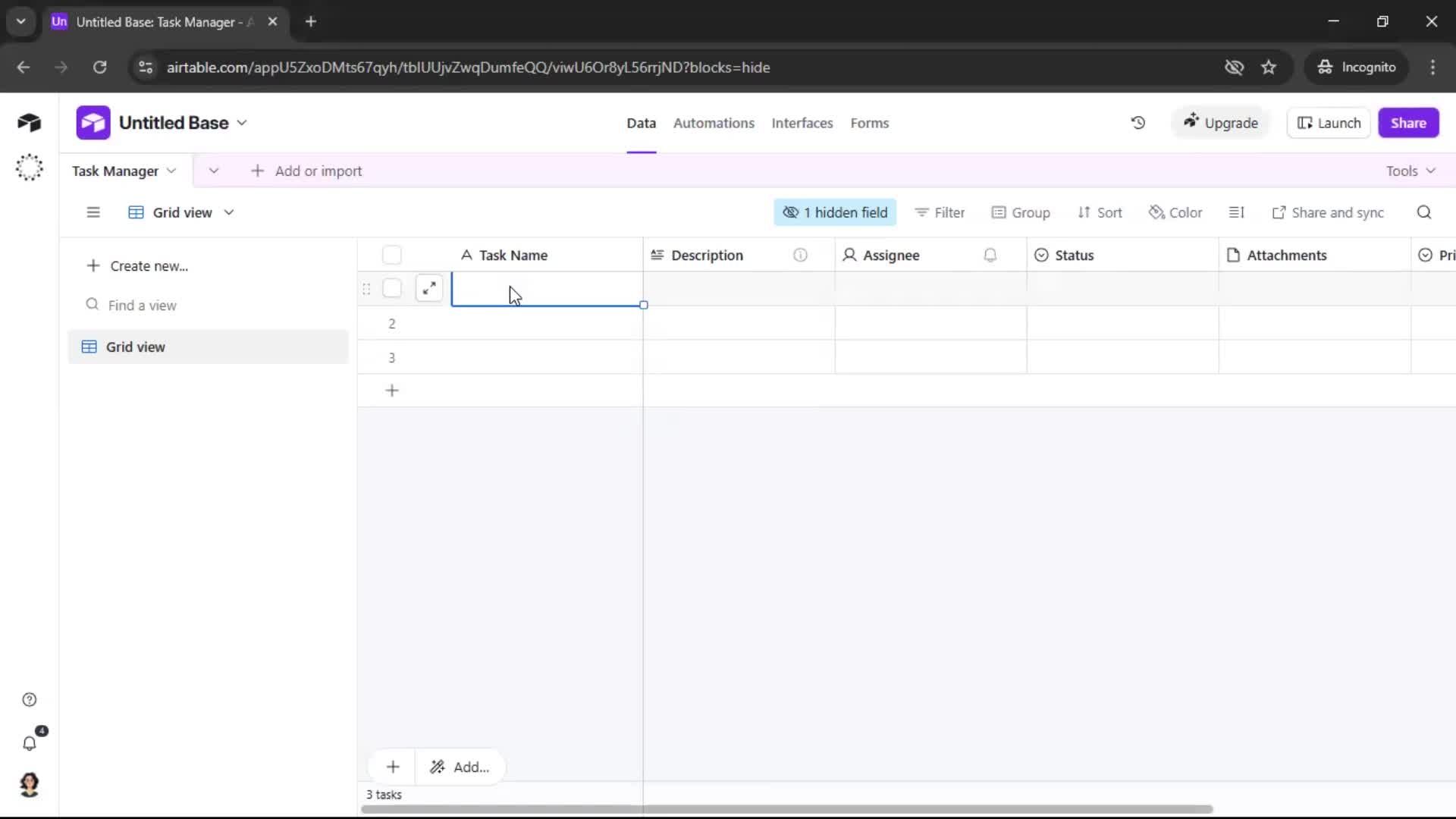This screenshot has width=1456, height=819.
Task: Click the Launch button
Action: [x=1329, y=123]
